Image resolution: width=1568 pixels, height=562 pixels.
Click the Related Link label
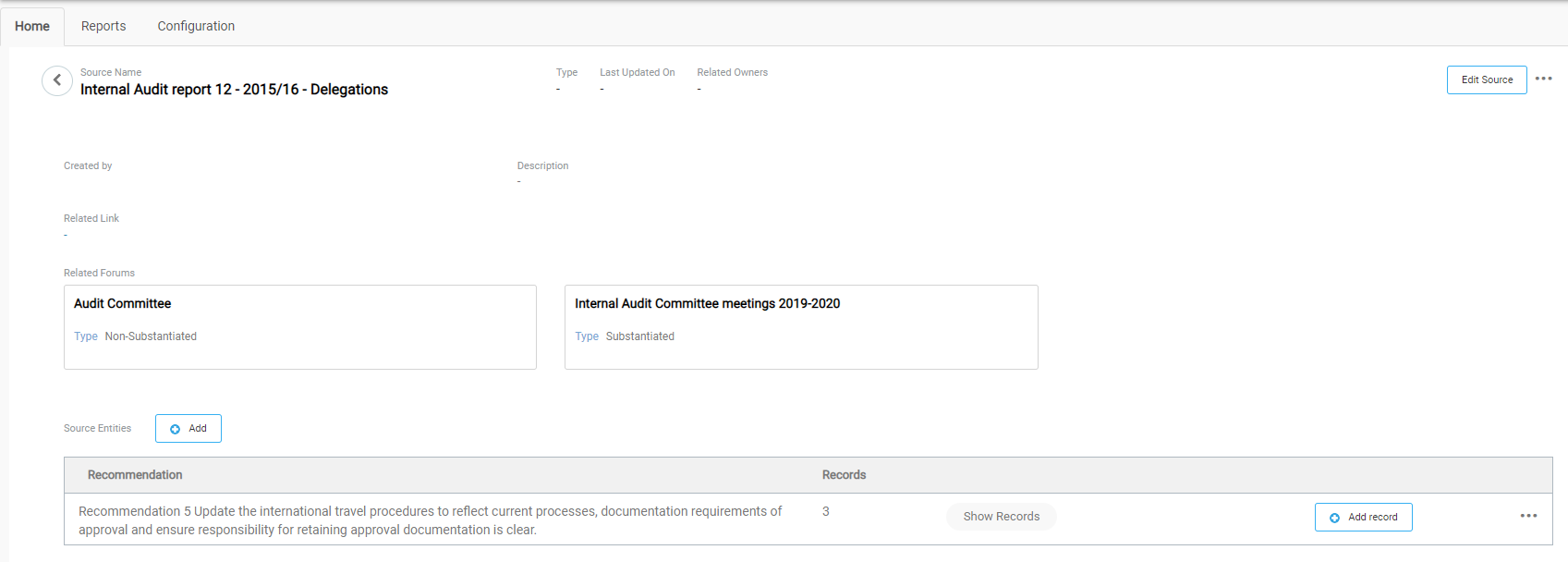(91, 218)
